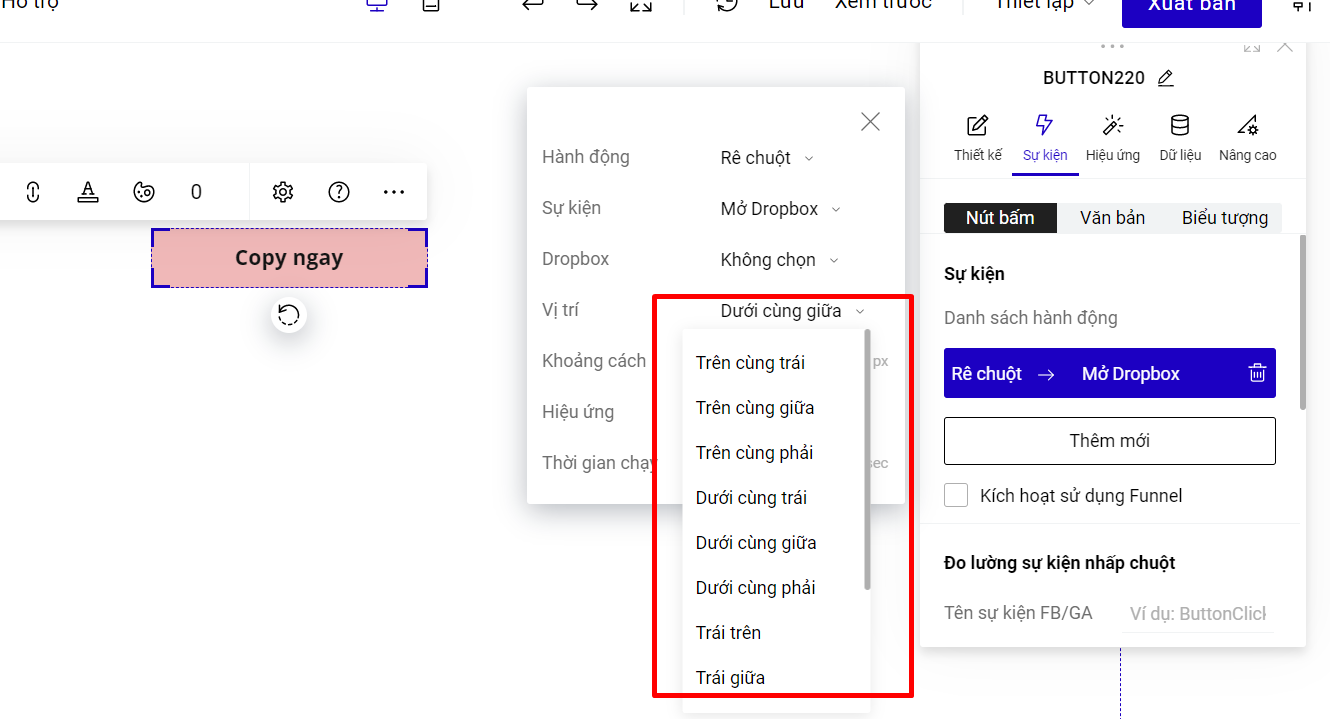Expand the Hành động Rê chuột dropdown

click(767, 158)
